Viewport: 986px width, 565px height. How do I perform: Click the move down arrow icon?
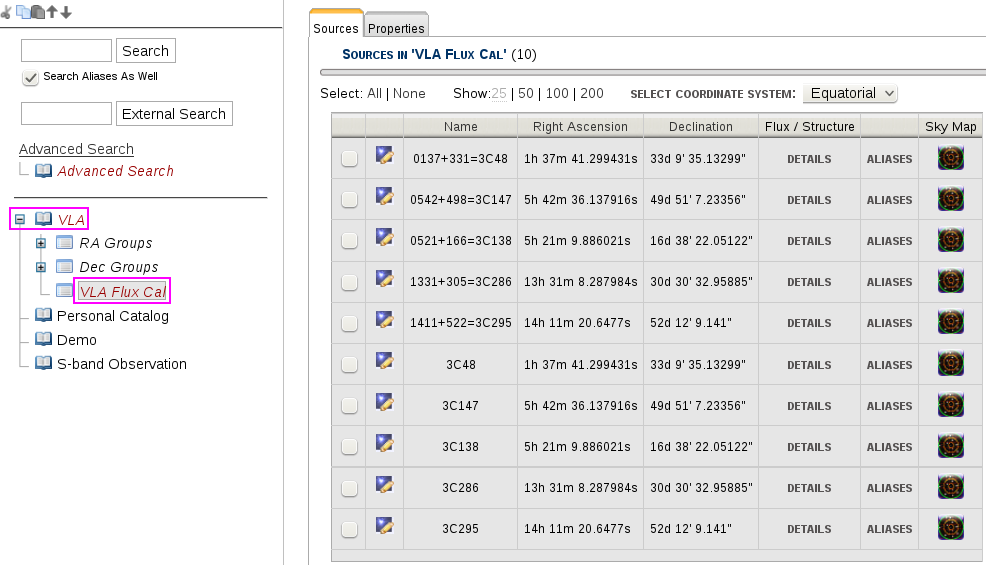(66, 12)
